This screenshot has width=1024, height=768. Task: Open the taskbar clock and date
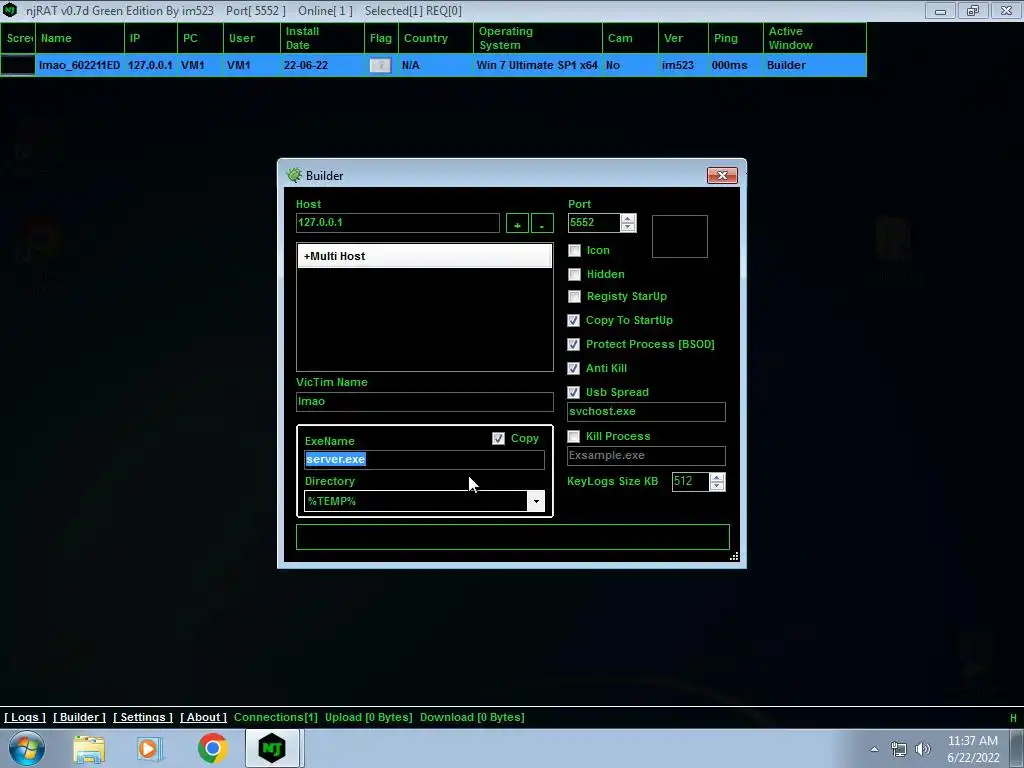coord(973,749)
